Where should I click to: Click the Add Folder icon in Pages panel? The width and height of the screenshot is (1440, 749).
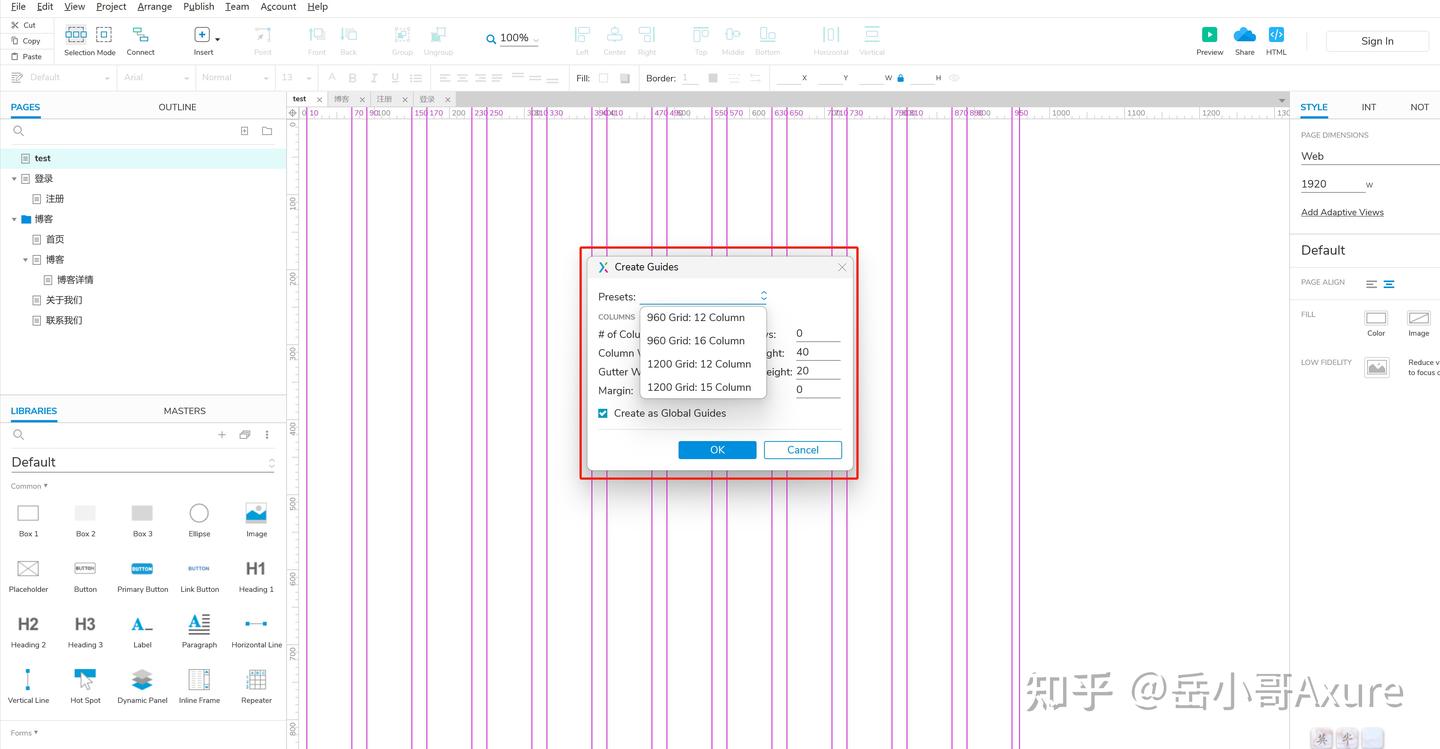(267, 131)
